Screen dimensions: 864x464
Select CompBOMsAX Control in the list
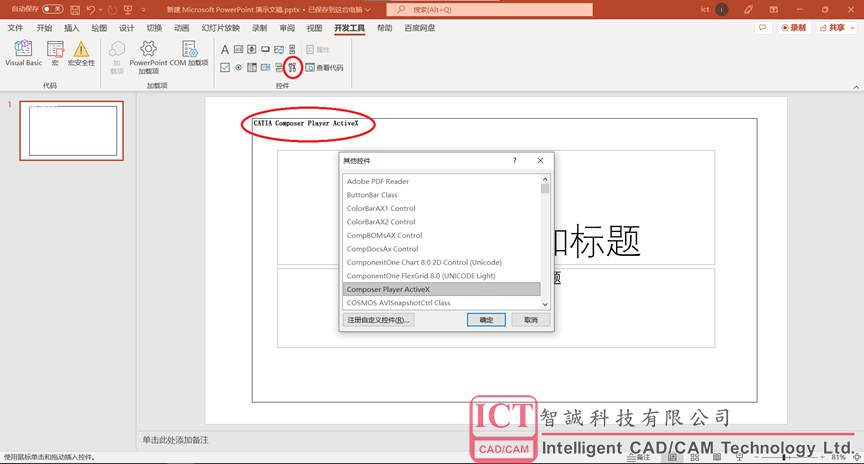(441, 235)
